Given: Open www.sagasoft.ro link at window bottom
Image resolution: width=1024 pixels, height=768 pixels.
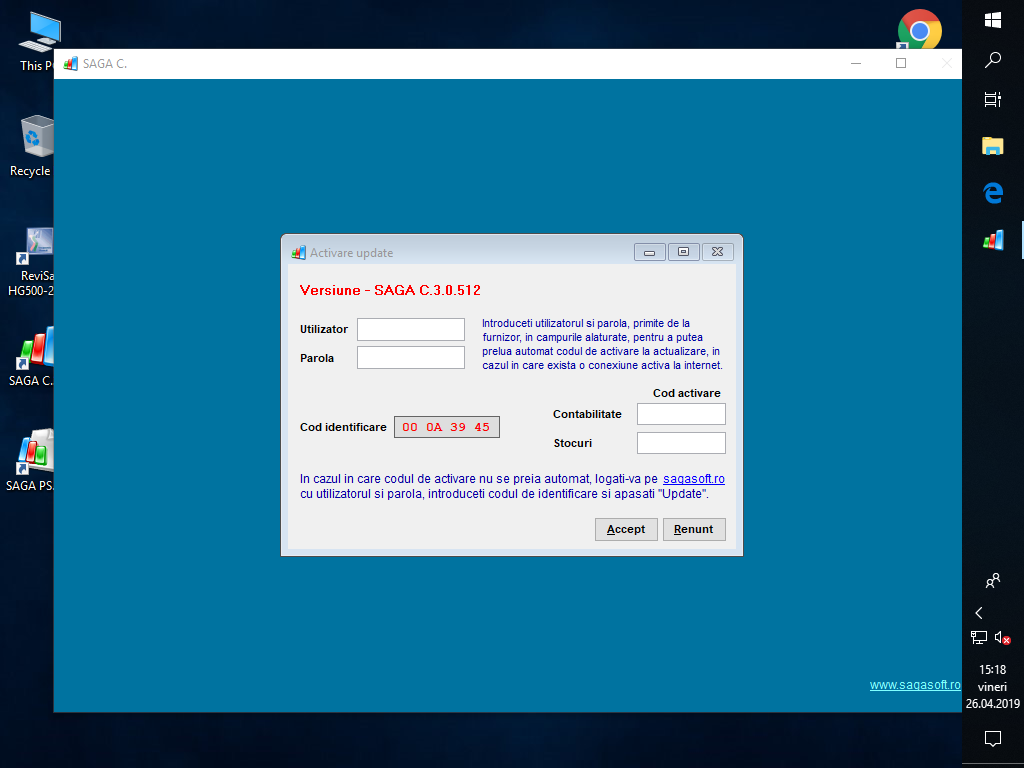Looking at the screenshot, I should (x=915, y=684).
